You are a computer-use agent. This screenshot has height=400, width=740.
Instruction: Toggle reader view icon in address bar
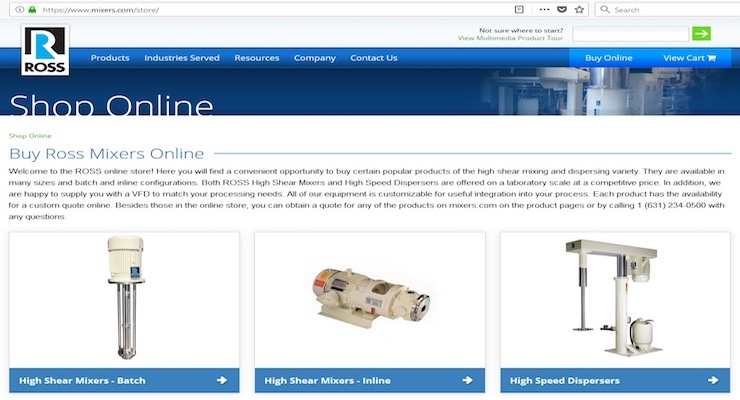[x=519, y=9]
